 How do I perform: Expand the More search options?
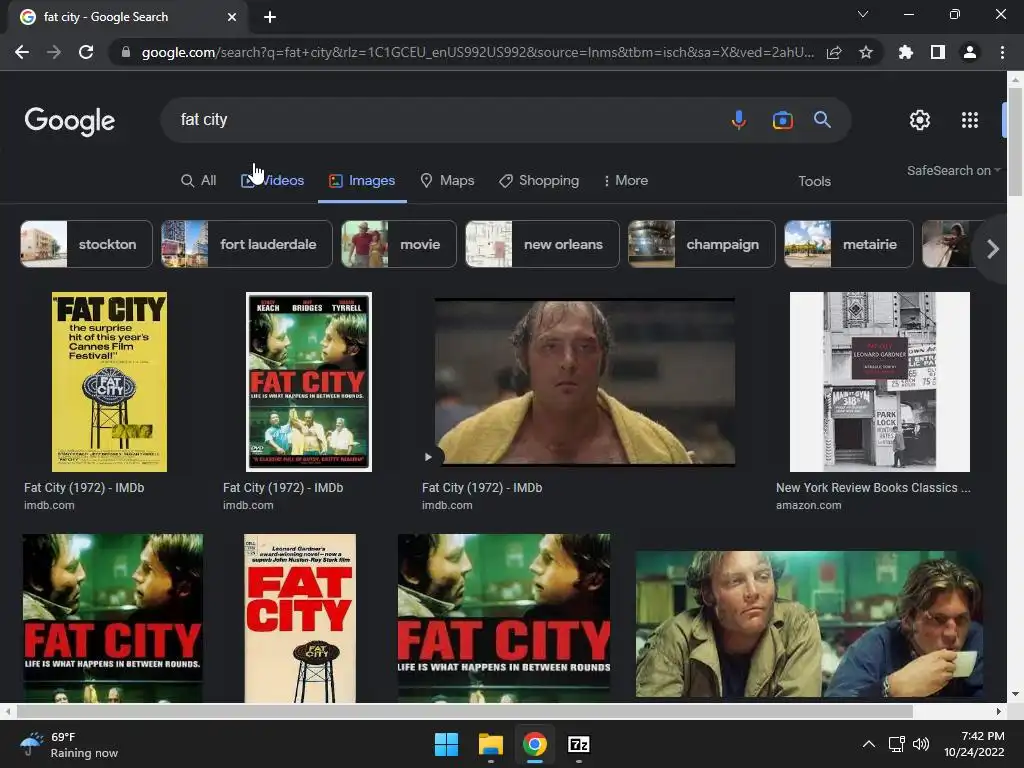coord(626,181)
